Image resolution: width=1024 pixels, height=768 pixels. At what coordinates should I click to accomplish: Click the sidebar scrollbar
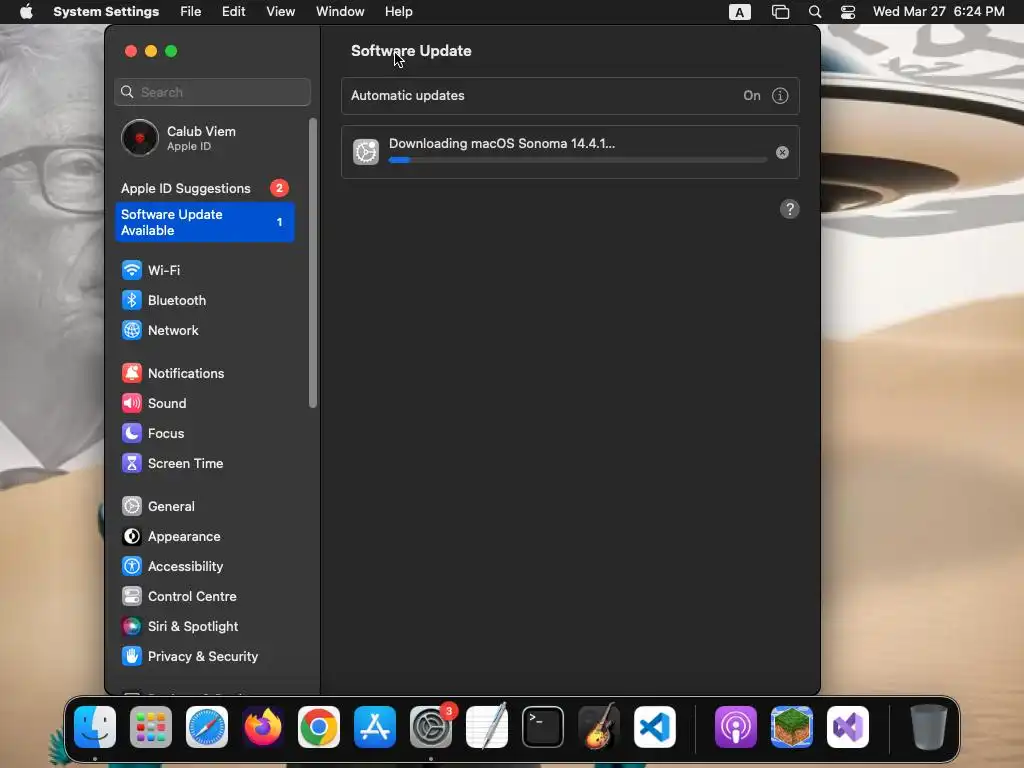coord(313,263)
